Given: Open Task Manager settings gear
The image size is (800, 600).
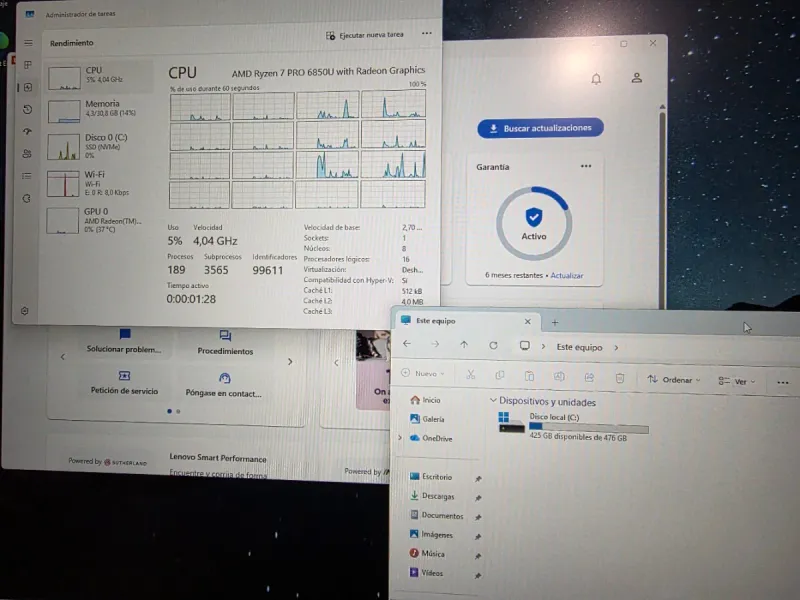Looking at the screenshot, I should (x=24, y=311).
